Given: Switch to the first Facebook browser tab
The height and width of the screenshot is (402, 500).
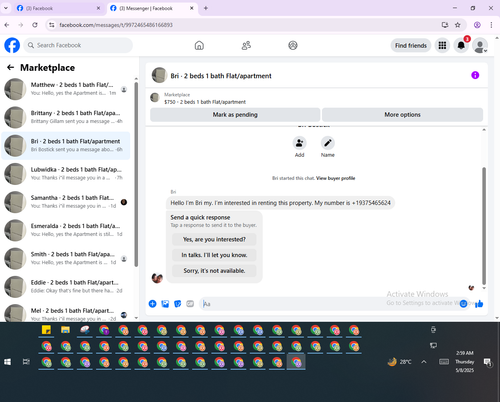Looking at the screenshot, I should pyautogui.click(x=58, y=8).
